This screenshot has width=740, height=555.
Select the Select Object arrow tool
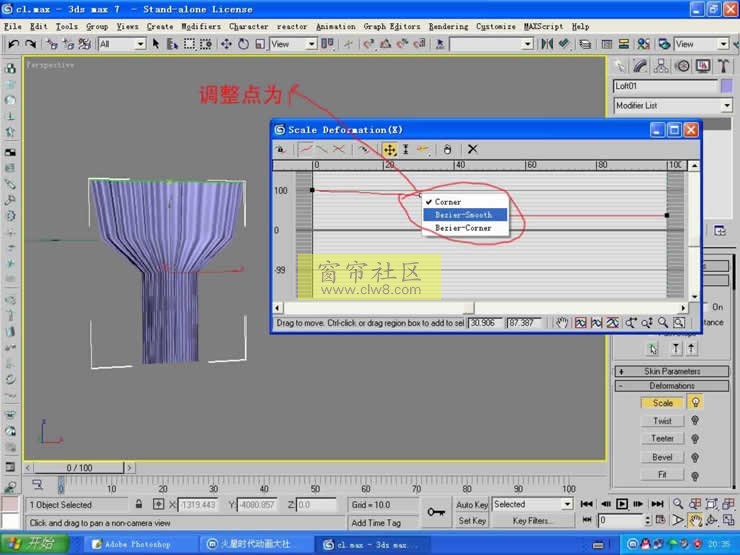coord(156,44)
